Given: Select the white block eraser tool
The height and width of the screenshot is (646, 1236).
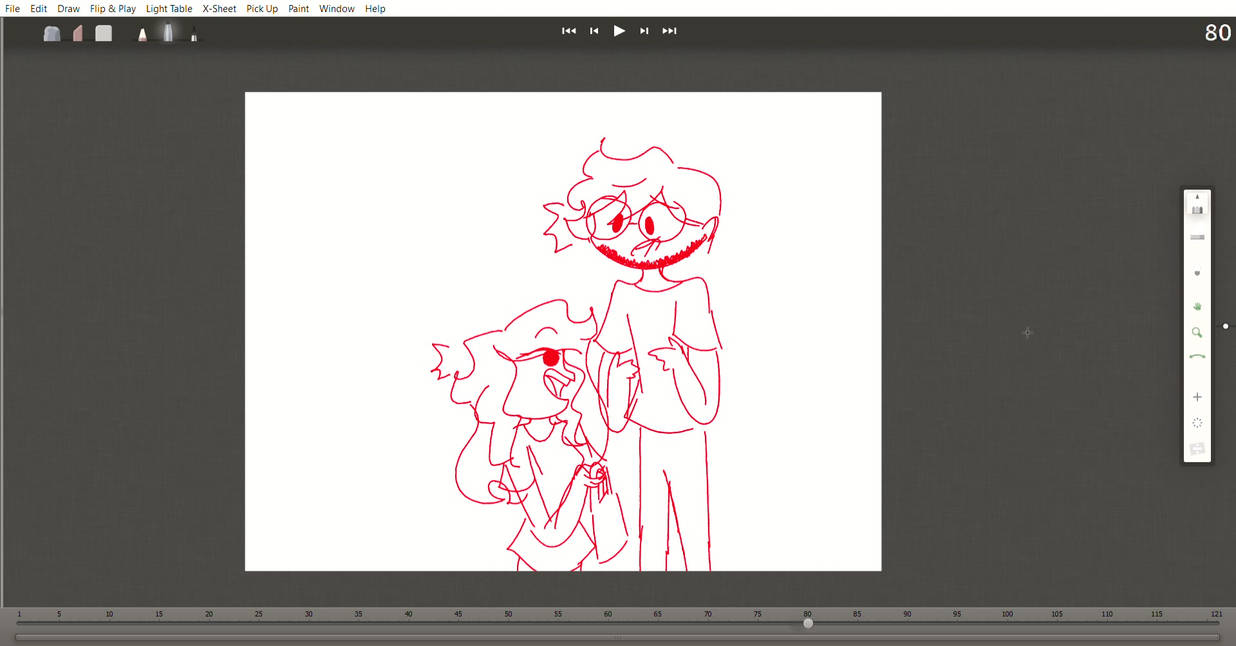Looking at the screenshot, I should 103,32.
